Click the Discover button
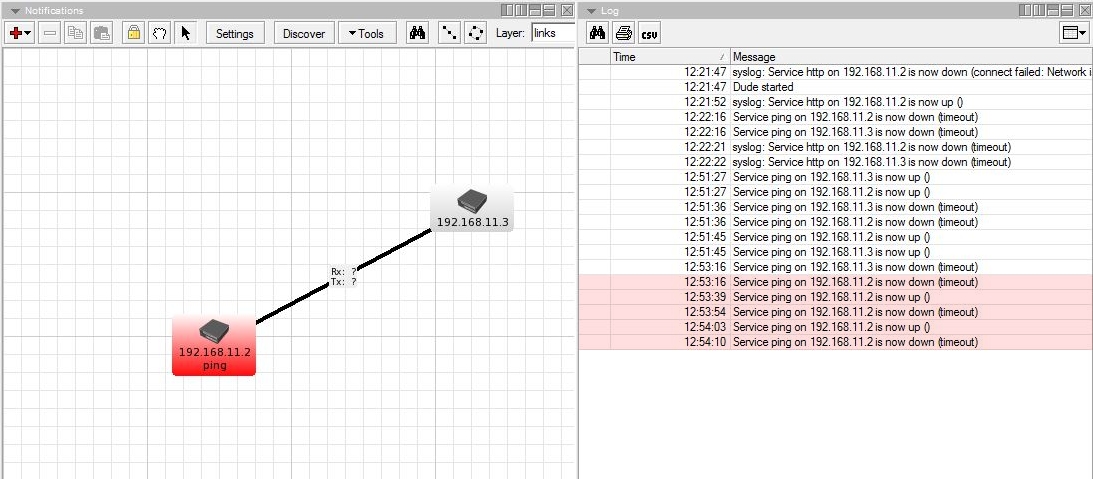1093x479 pixels. 304,33
